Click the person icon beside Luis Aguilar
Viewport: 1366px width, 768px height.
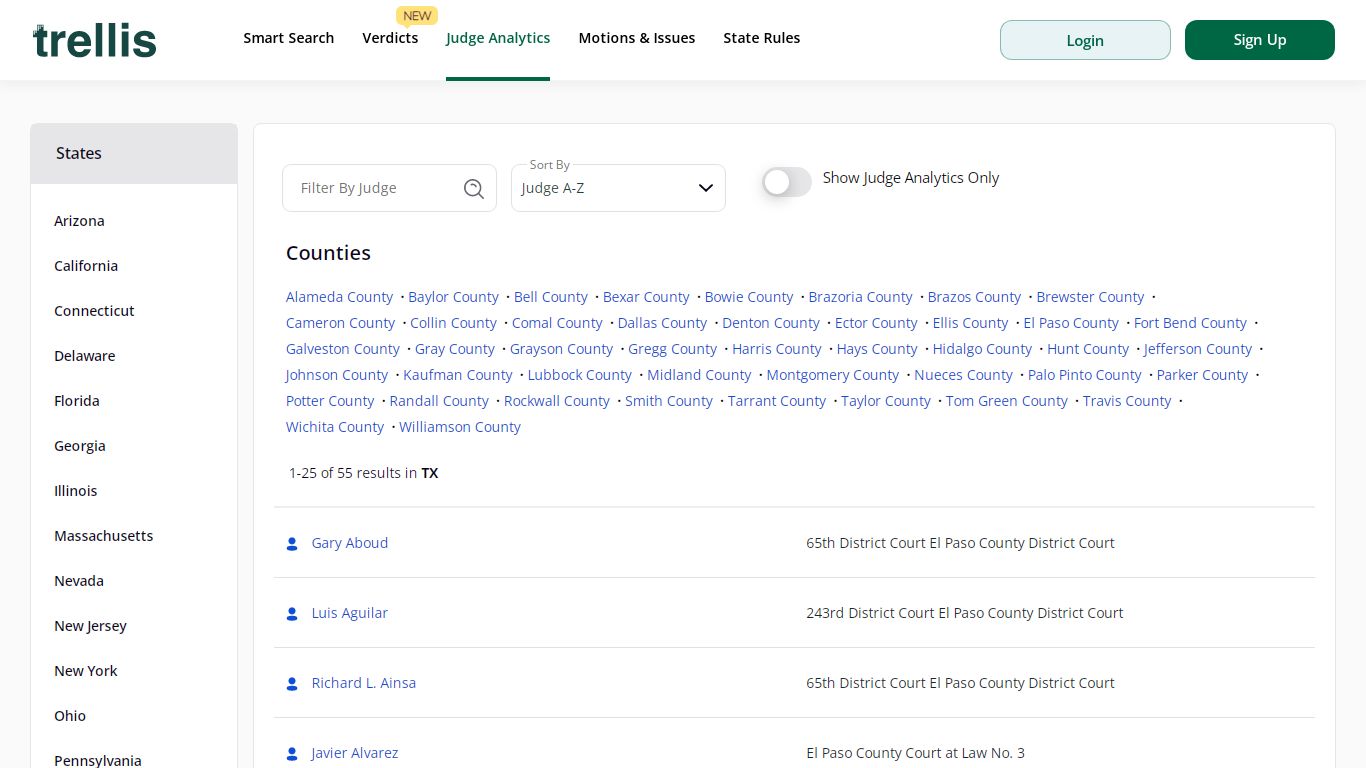coord(292,614)
